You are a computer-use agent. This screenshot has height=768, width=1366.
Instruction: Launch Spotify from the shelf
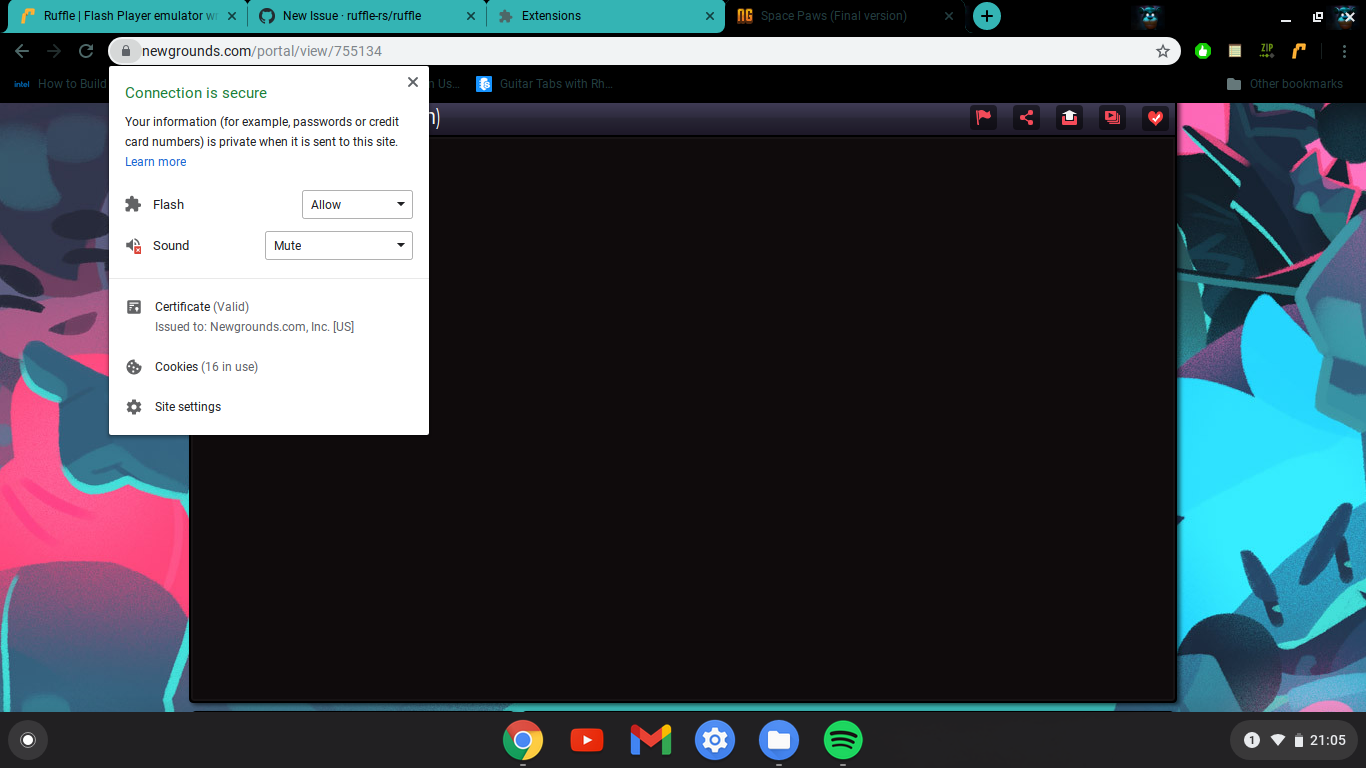(x=843, y=740)
